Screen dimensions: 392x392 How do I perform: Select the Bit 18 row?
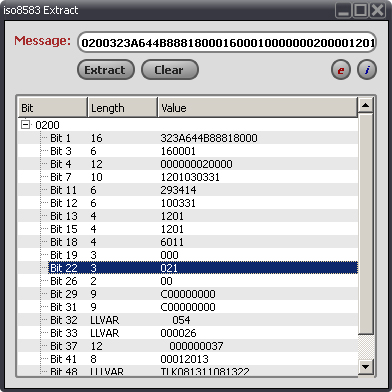click(x=188, y=242)
